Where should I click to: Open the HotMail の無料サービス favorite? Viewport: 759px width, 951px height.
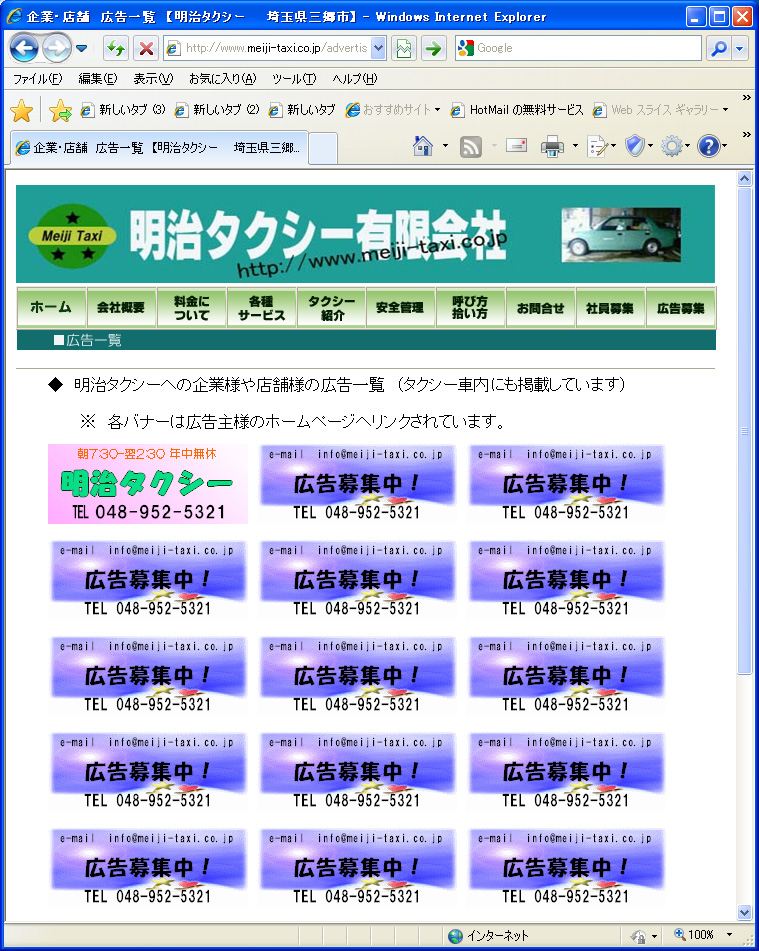tap(517, 110)
